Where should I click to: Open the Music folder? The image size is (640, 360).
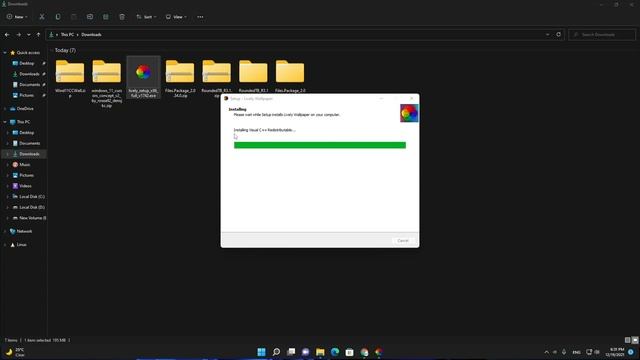[x=24, y=164]
